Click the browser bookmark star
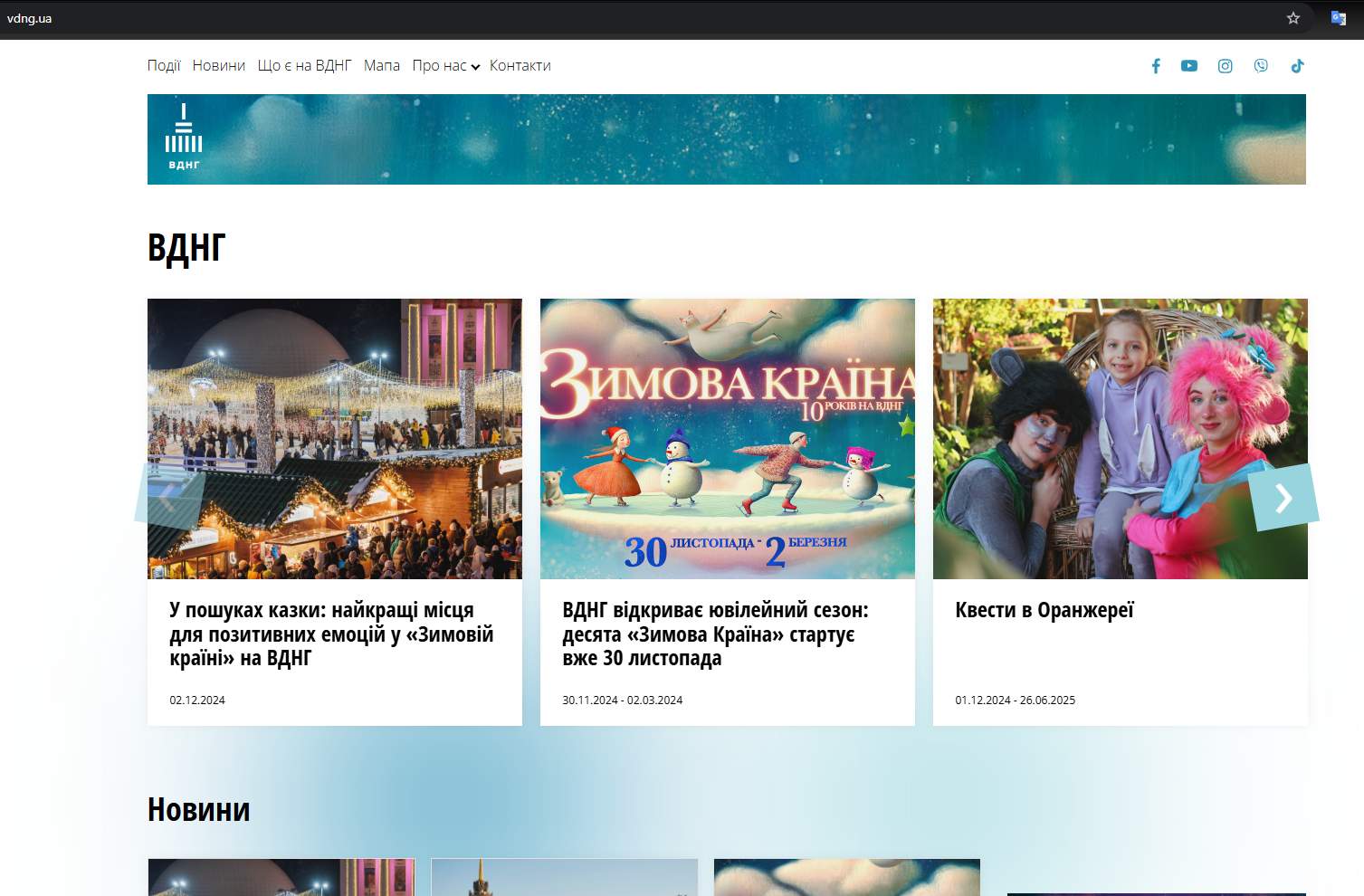The width and height of the screenshot is (1364, 896). click(1292, 16)
